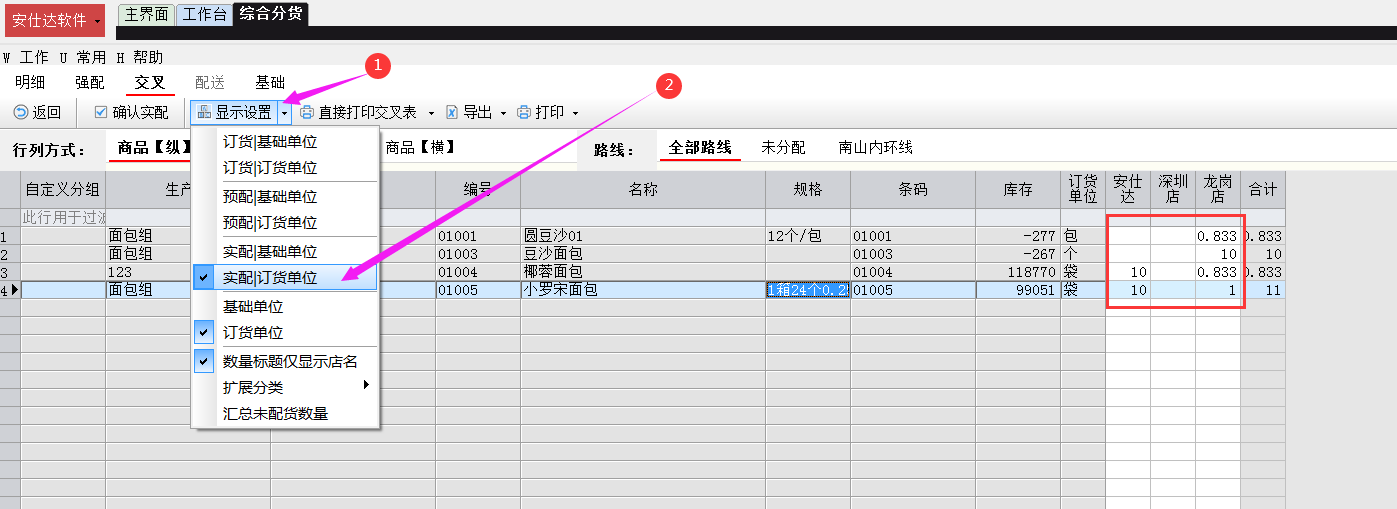
Task: Select the 配送 sub-tab
Action: coord(210,83)
